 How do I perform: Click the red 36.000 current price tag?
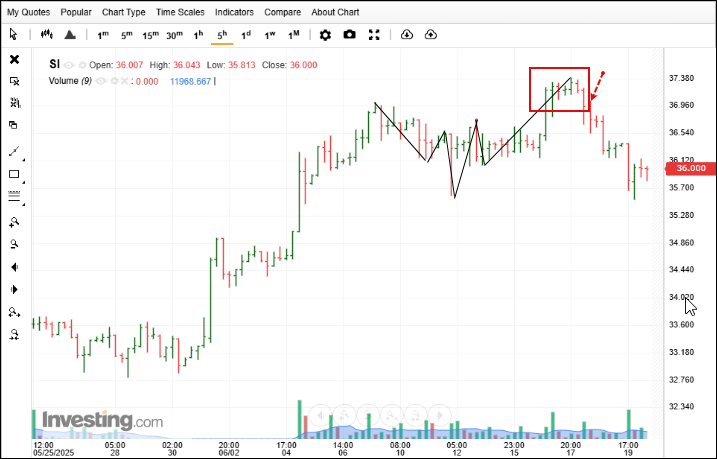point(690,168)
